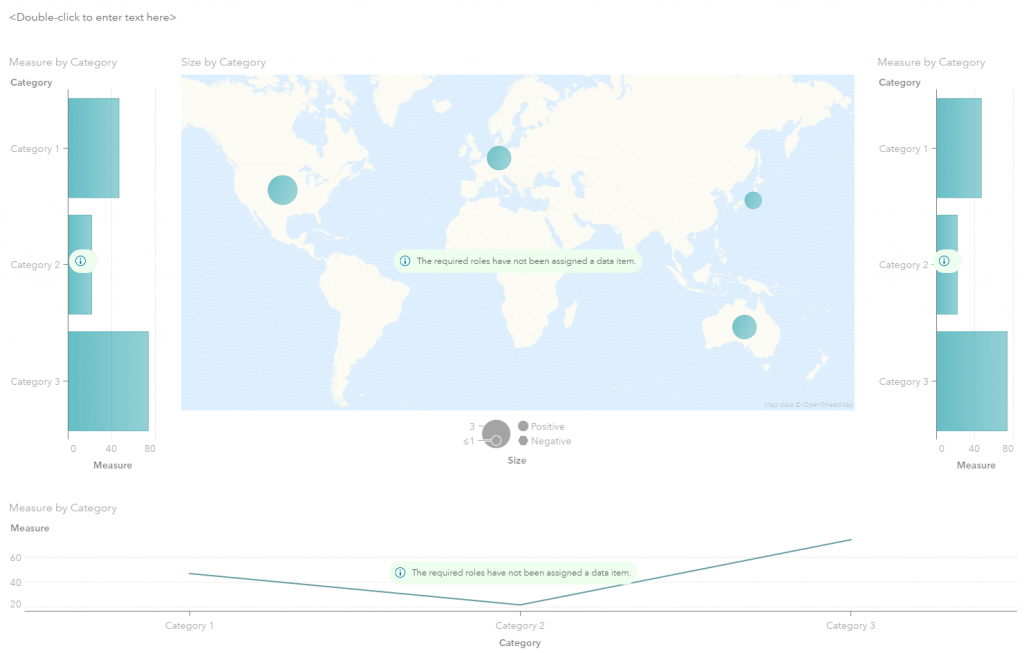
Task: Expand the Measure by Category chart title
Action: click(x=63, y=62)
